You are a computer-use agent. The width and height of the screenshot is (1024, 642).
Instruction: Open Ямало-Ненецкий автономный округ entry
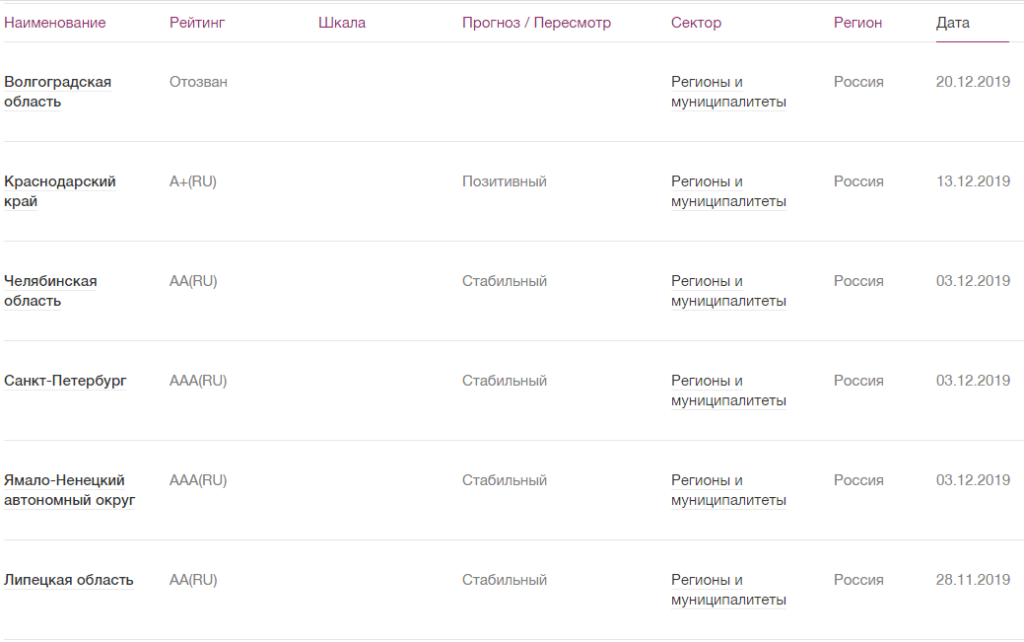tap(69, 490)
